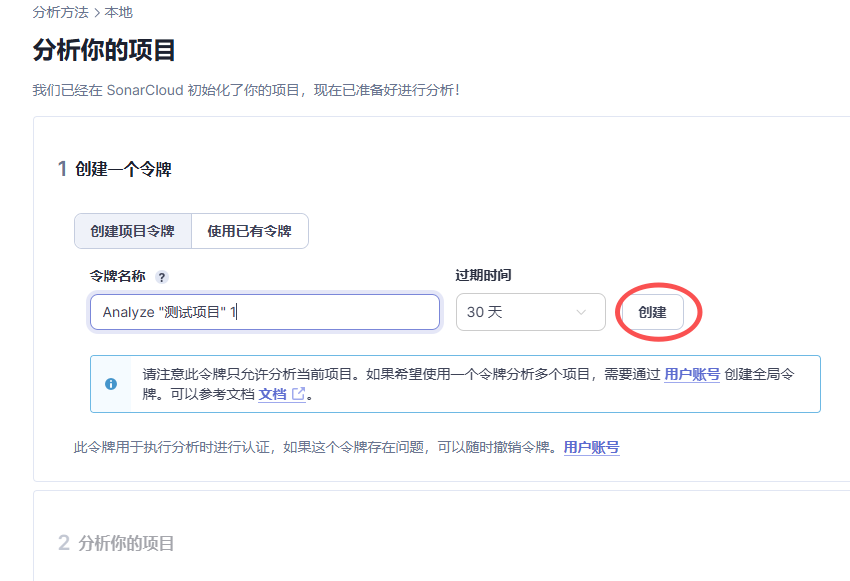Click the 令牌名称 input field
The width and height of the screenshot is (850, 581).
tap(265, 312)
